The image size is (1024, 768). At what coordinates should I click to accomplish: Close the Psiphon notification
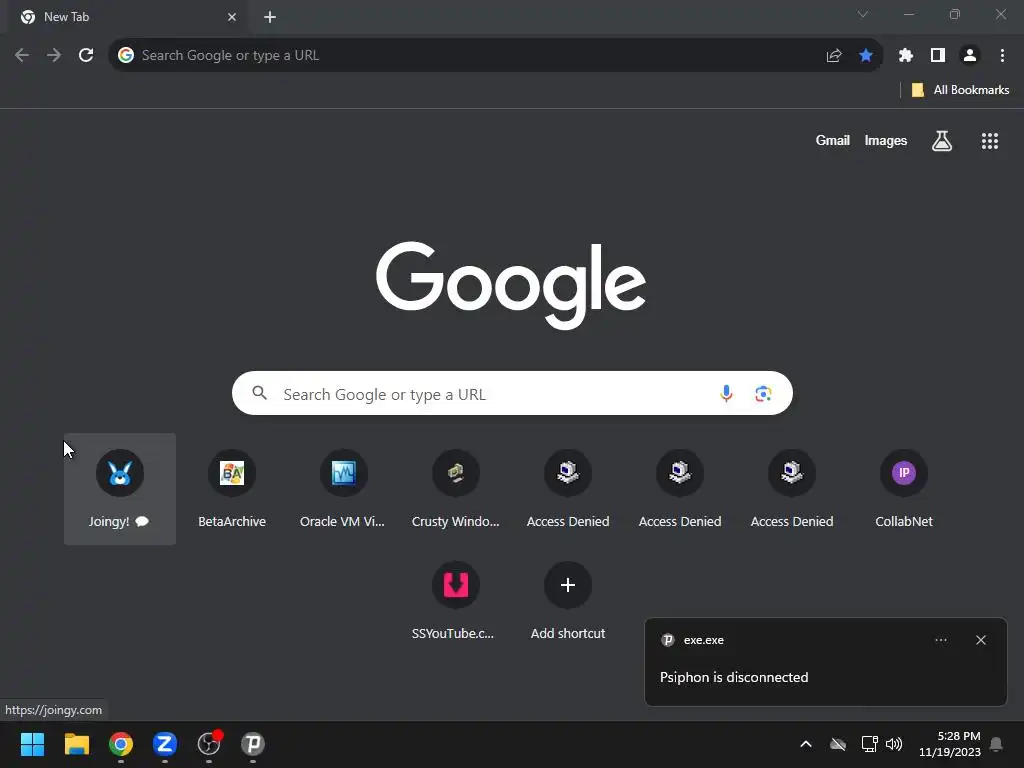coord(981,640)
